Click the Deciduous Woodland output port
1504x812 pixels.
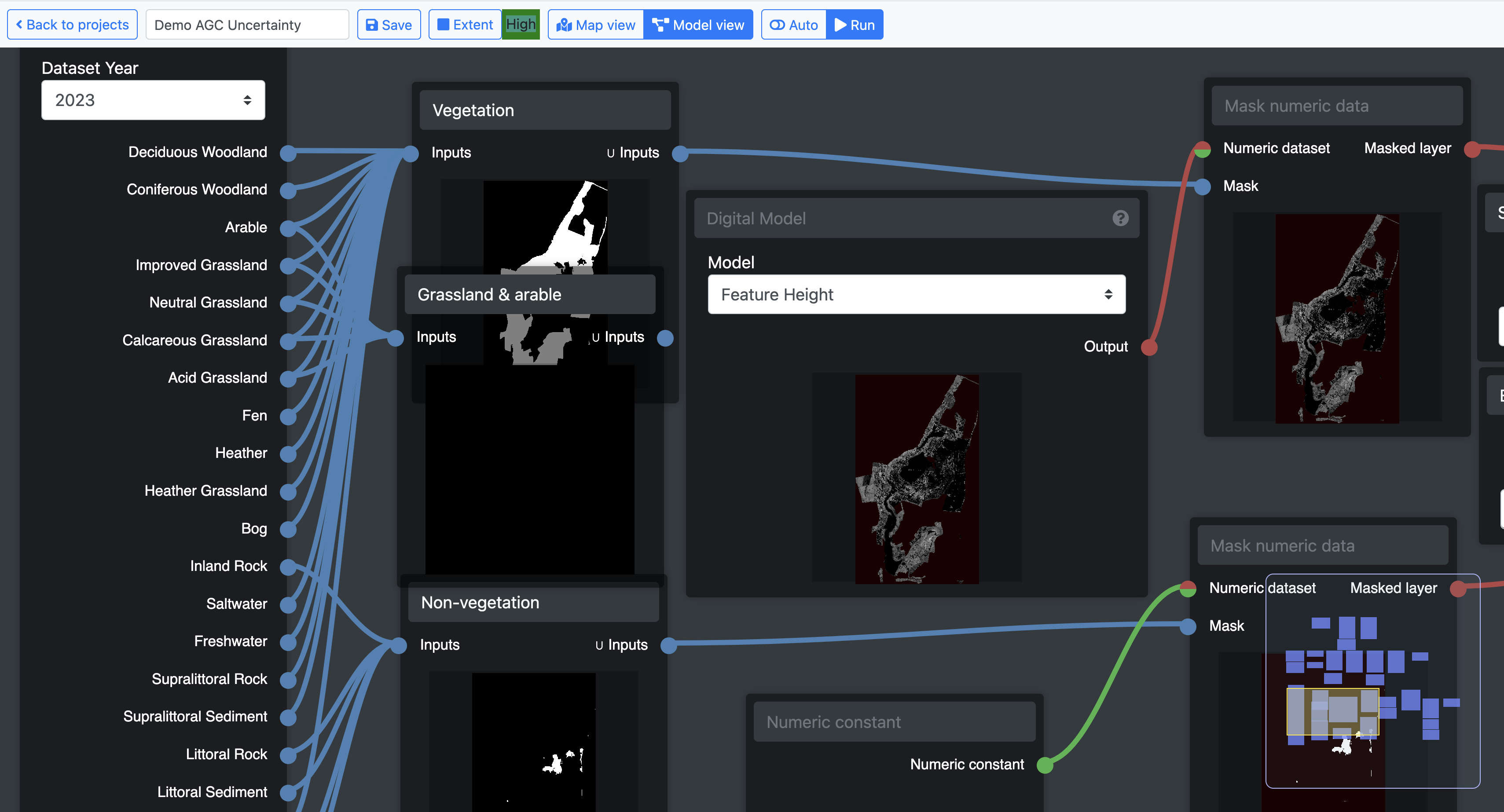click(x=288, y=153)
